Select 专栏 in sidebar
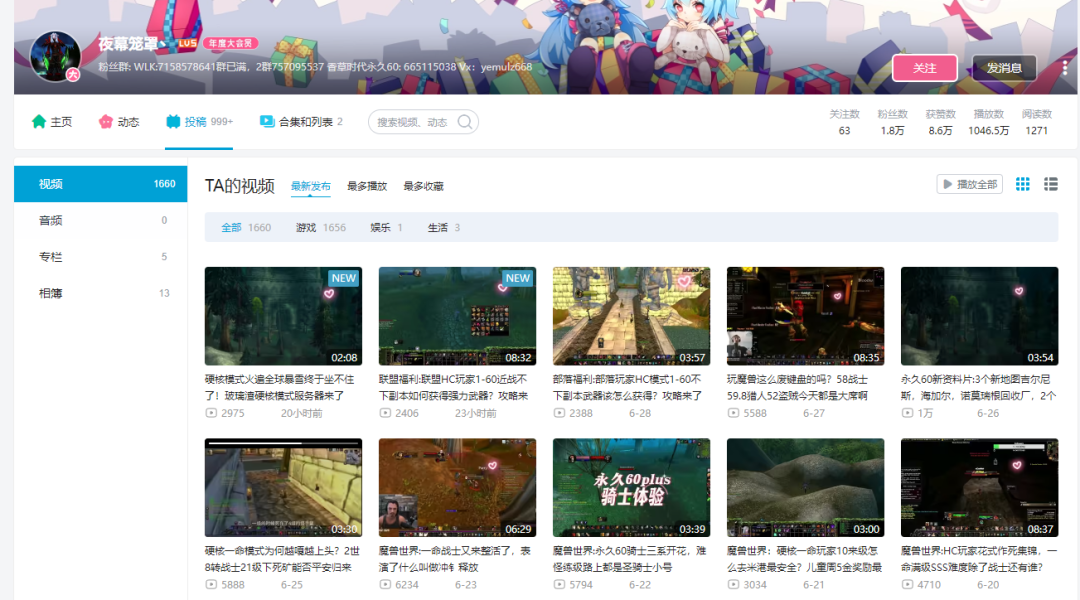This screenshot has width=1080, height=600. click(101, 257)
